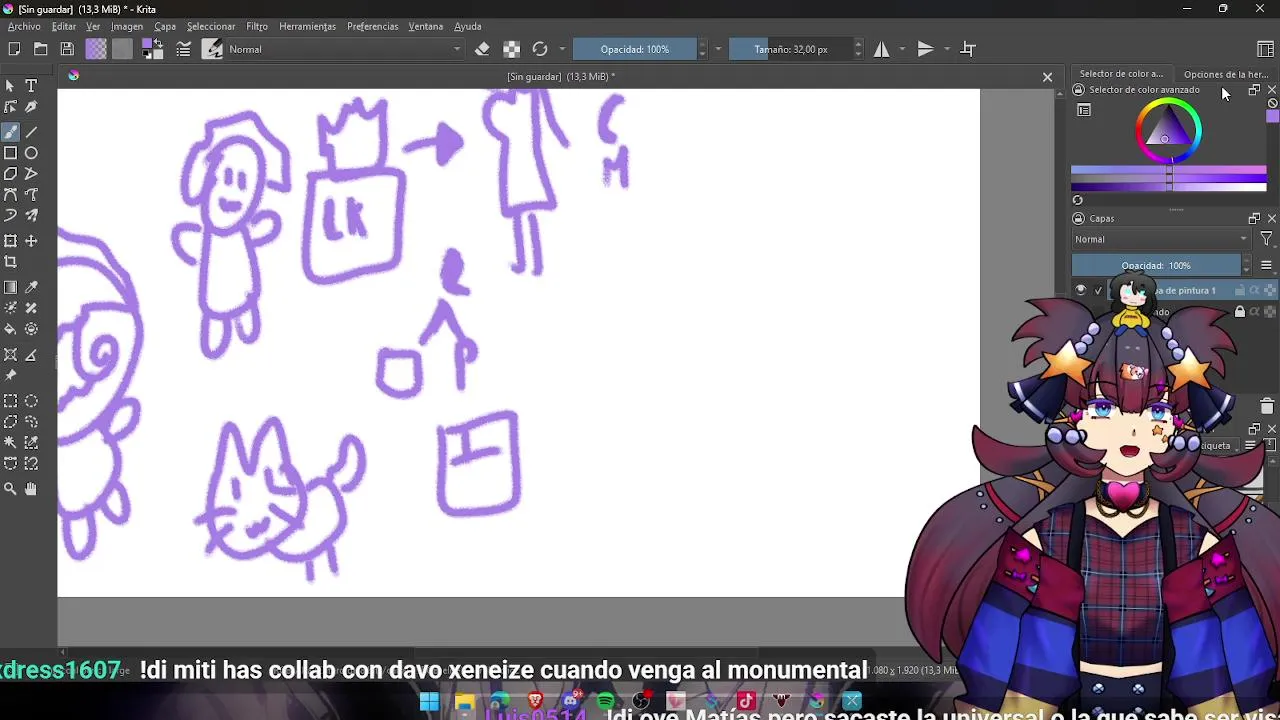Float the Capas docker
The width and height of the screenshot is (1280, 720).
pos(1254,218)
